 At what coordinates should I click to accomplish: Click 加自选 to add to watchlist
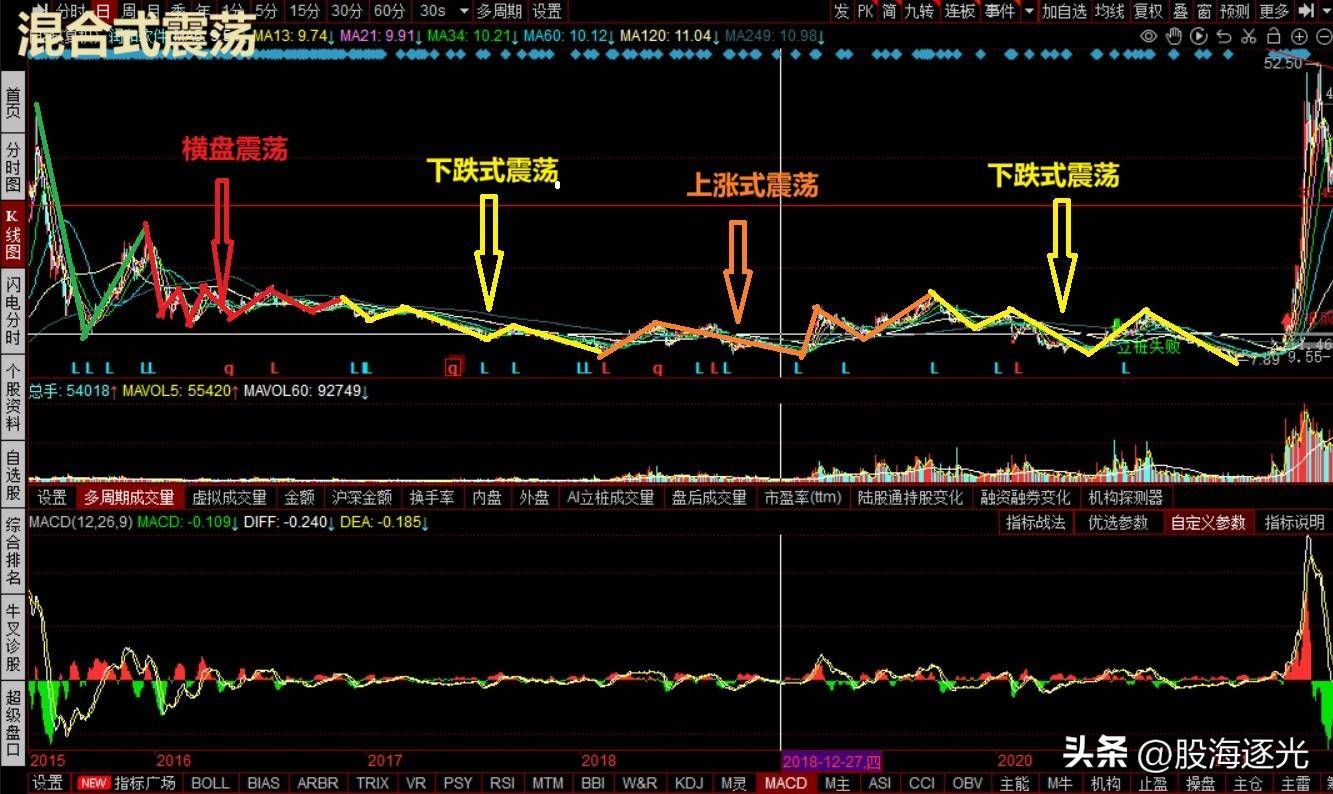click(1064, 11)
